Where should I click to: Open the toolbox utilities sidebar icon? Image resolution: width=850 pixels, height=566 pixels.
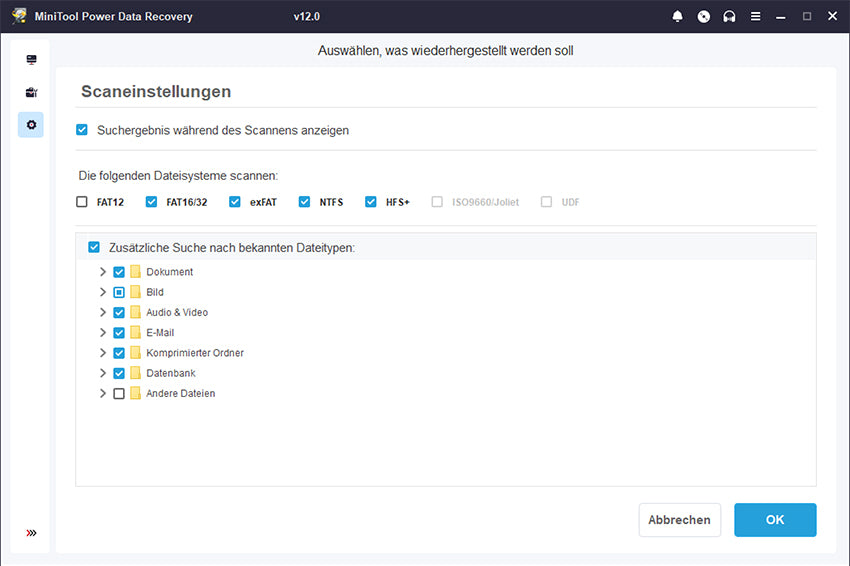(x=31, y=93)
